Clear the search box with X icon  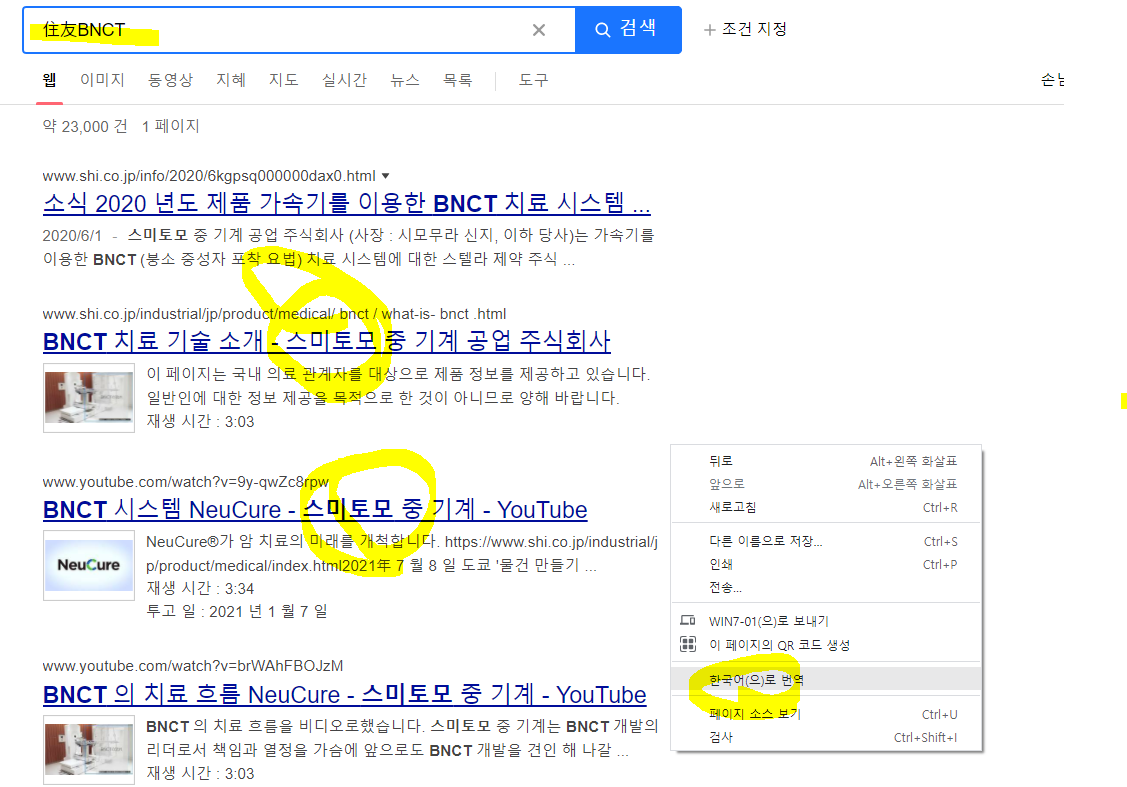pyautogui.click(x=538, y=29)
